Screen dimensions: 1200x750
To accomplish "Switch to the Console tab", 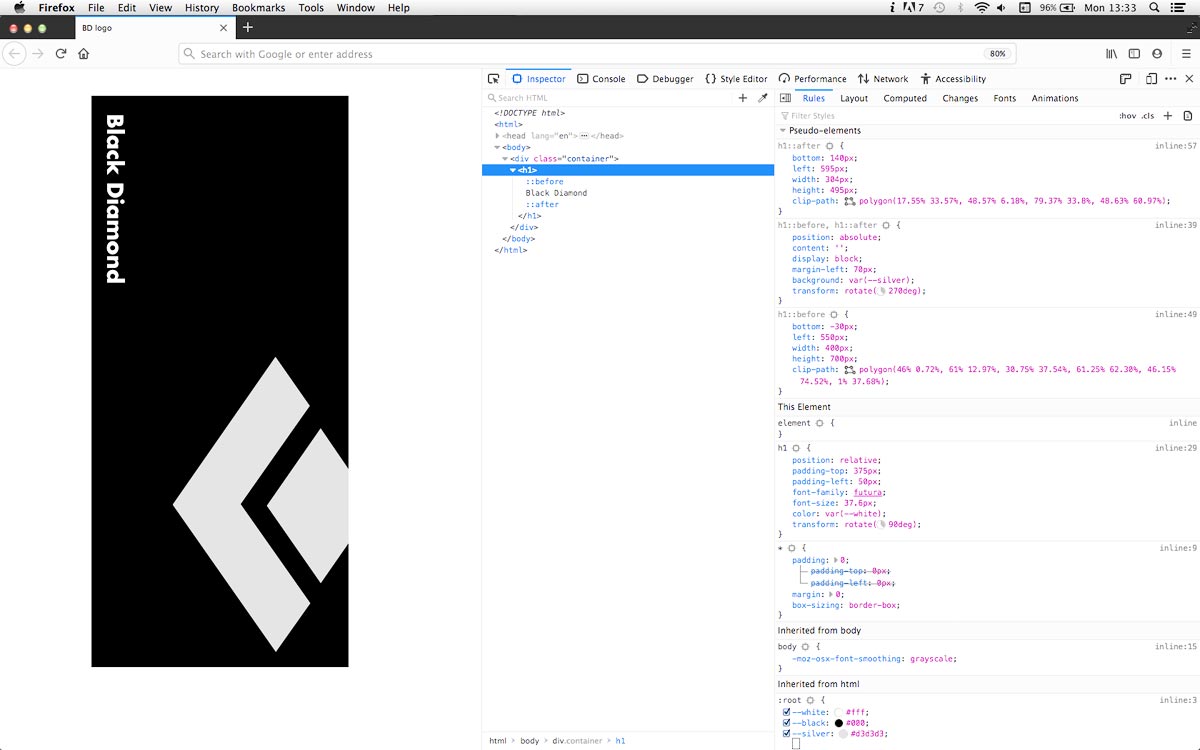I will tap(601, 79).
